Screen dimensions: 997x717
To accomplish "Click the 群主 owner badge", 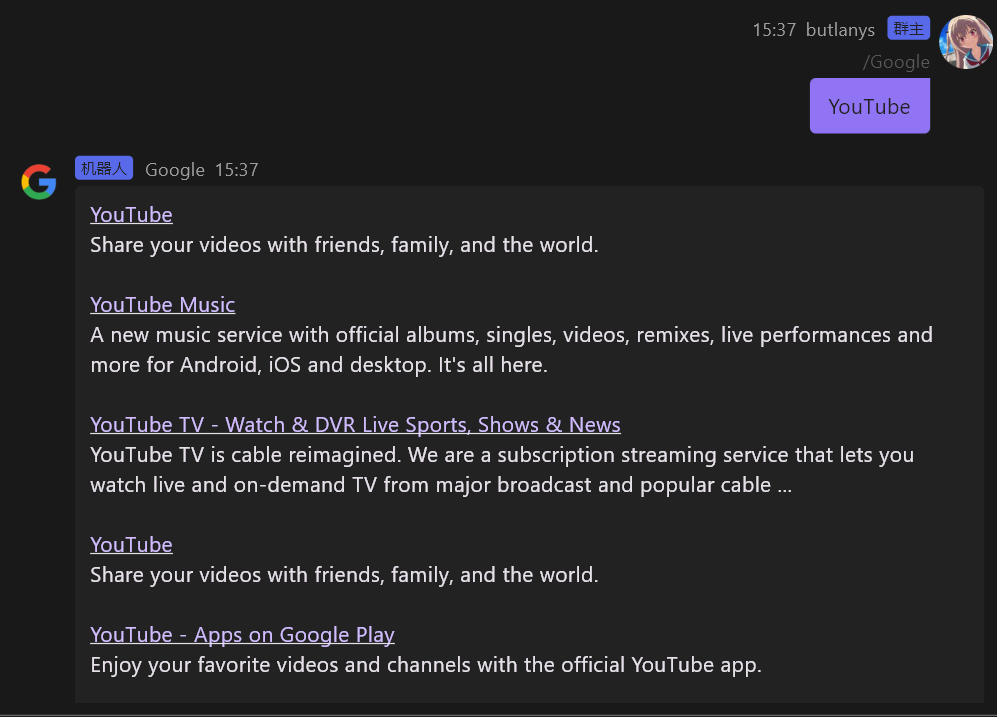I will [x=908, y=29].
